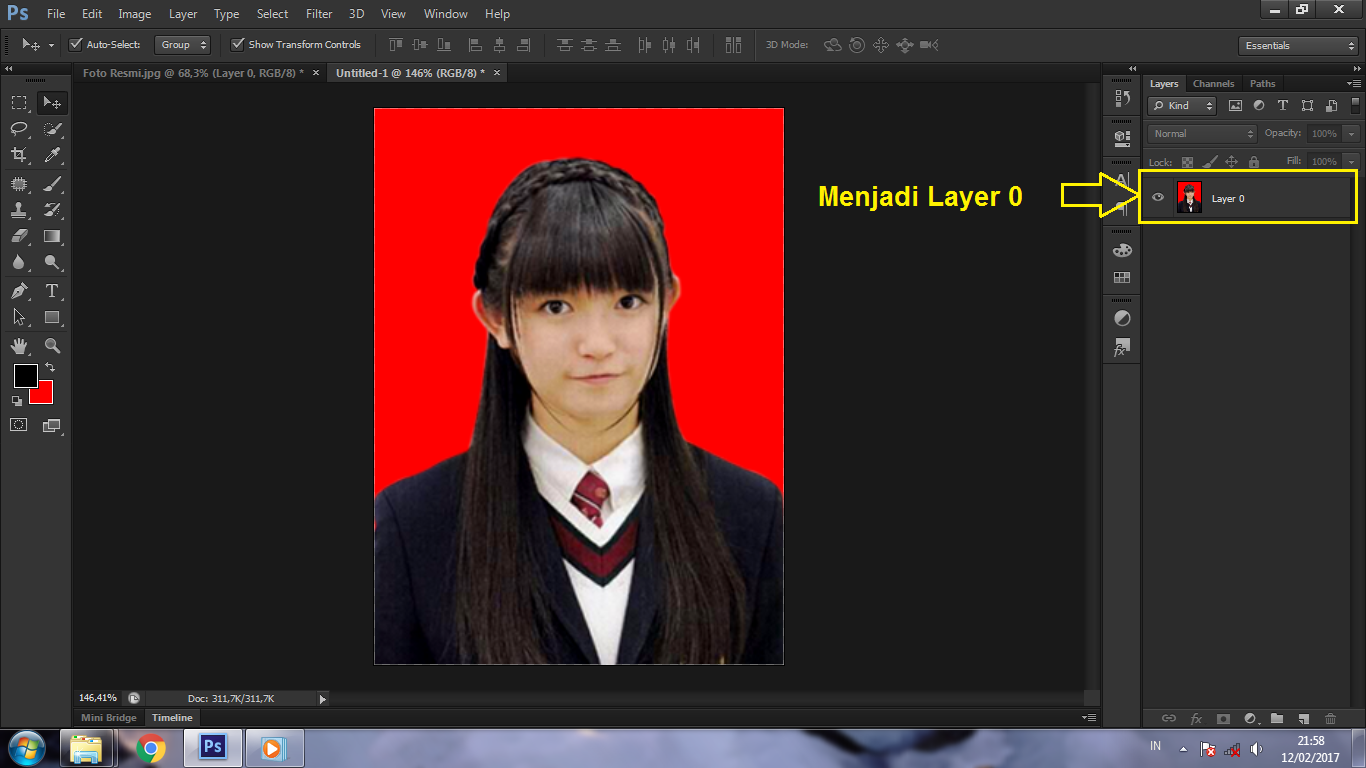Open the layer filter Kind dropdown
The image size is (1366, 768).
pyautogui.click(x=1182, y=106)
